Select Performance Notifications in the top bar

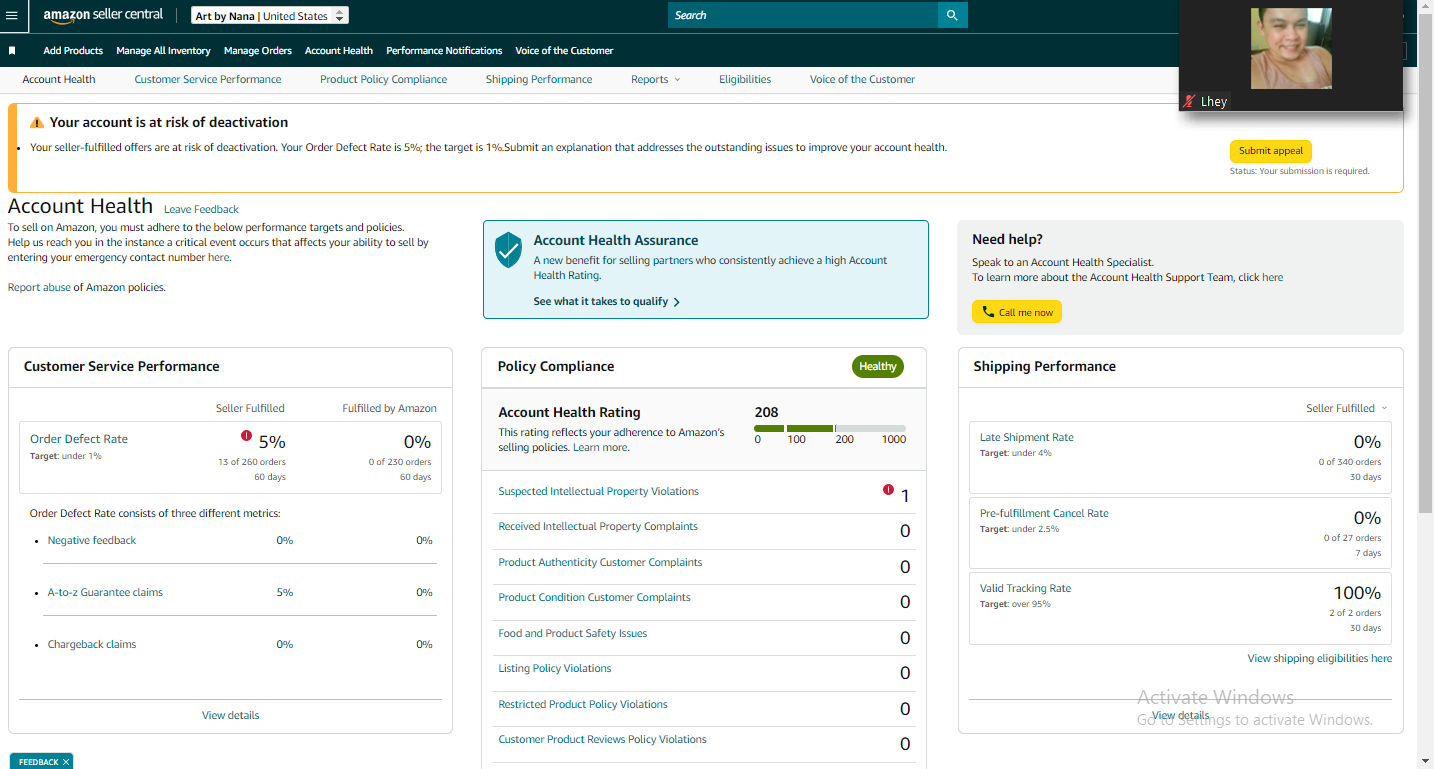pyautogui.click(x=444, y=50)
